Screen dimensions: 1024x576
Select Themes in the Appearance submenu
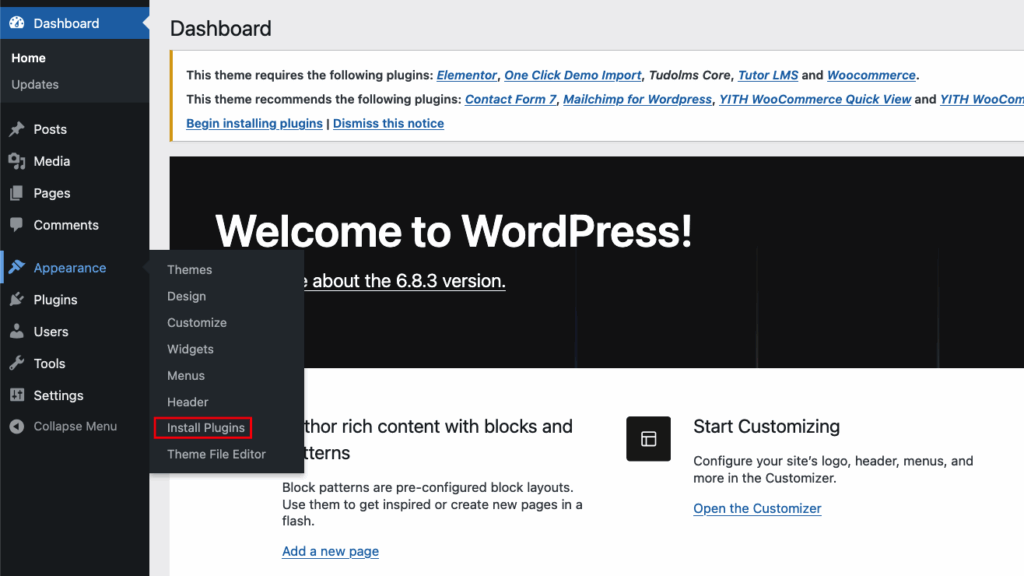[189, 270]
